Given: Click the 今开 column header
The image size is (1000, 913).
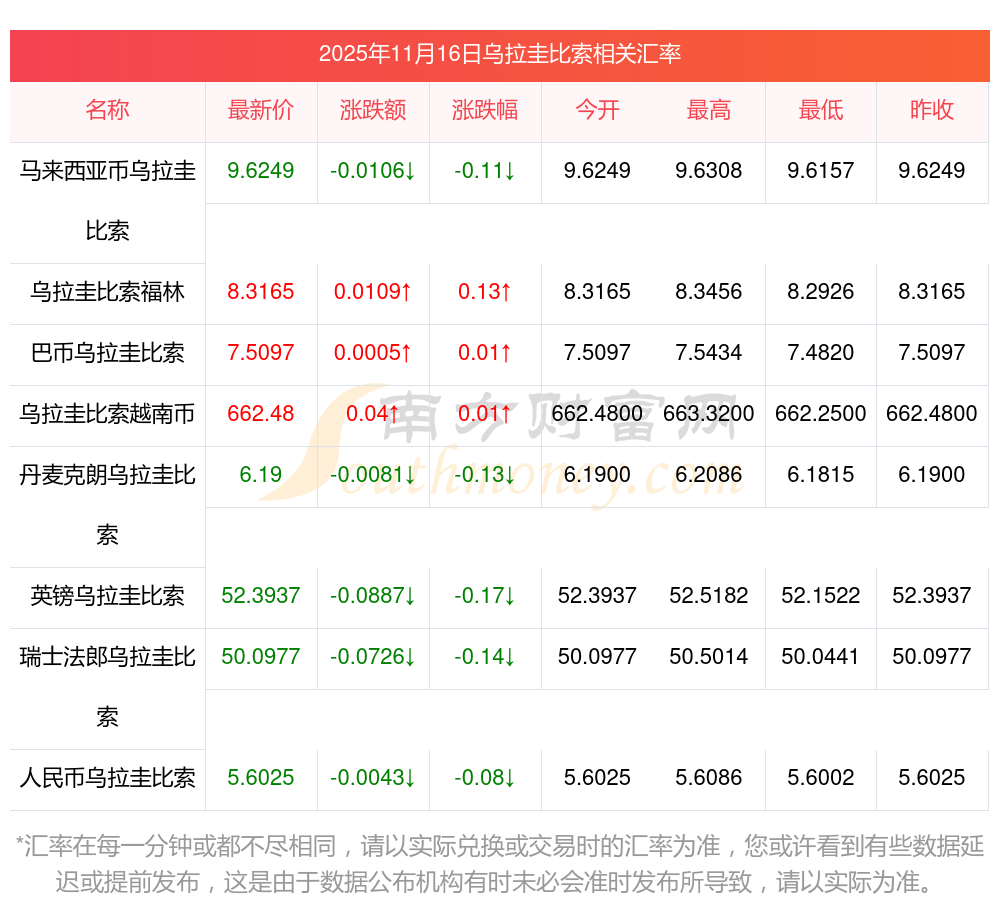Looking at the screenshot, I should pyautogui.click(x=597, y=110).
